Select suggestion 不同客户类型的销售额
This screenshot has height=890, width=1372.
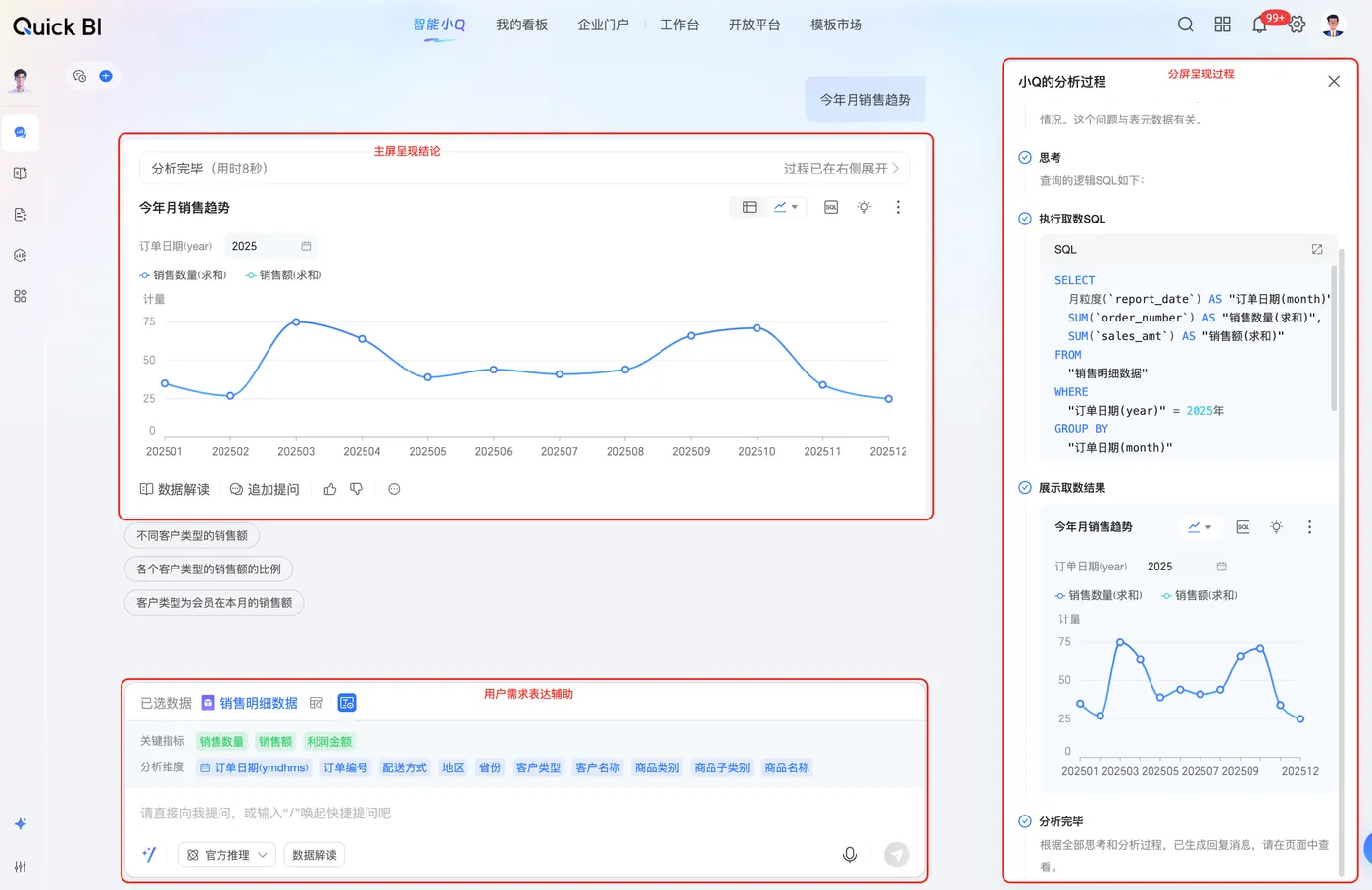(192, 536)
